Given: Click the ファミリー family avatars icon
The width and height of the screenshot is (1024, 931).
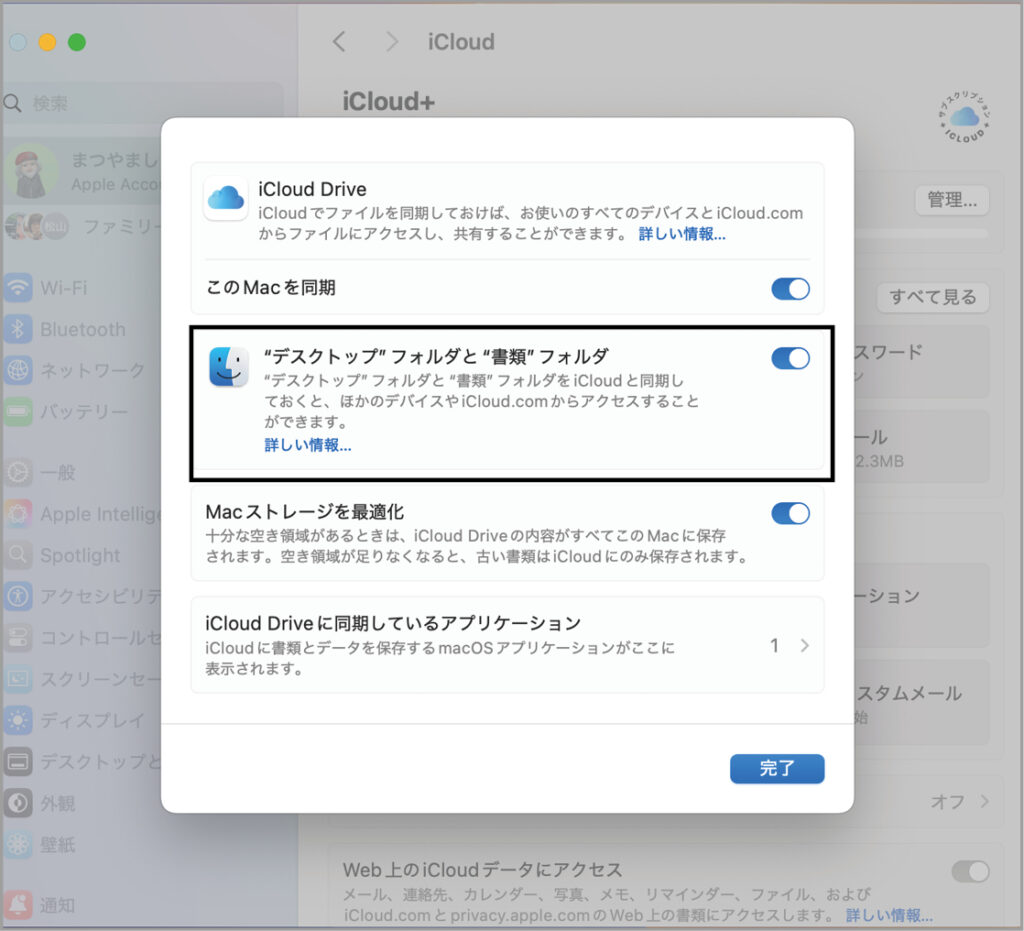Looking at the screenshot, I should pos(37,227).
